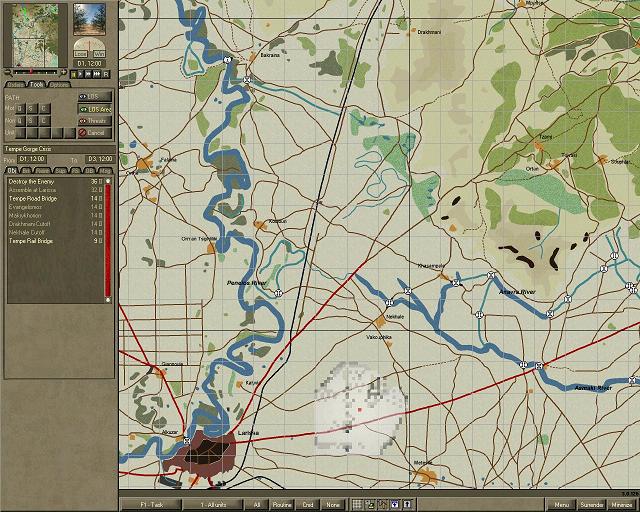
Task: Click the All button in bottom bar
Action: click(x=257, y=505)
